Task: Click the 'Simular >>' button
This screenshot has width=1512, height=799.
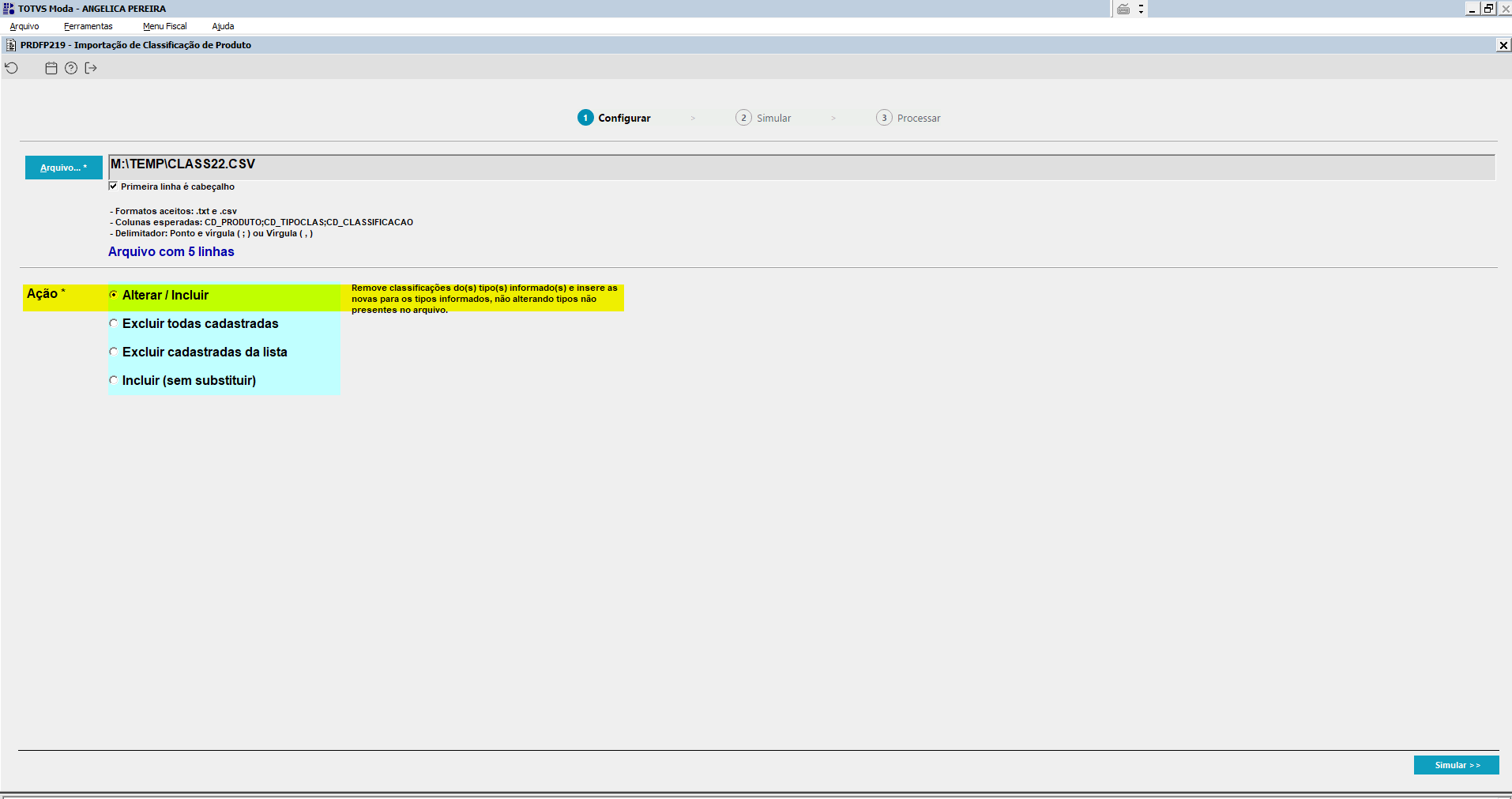Action: tap(1457, 765)
